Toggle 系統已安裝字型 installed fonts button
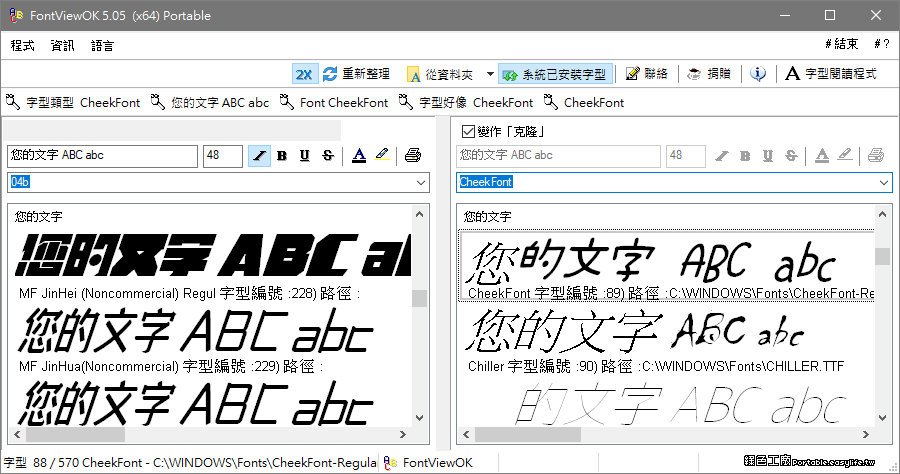Viewport: 900px width, 474px height. tap(555, 74)
